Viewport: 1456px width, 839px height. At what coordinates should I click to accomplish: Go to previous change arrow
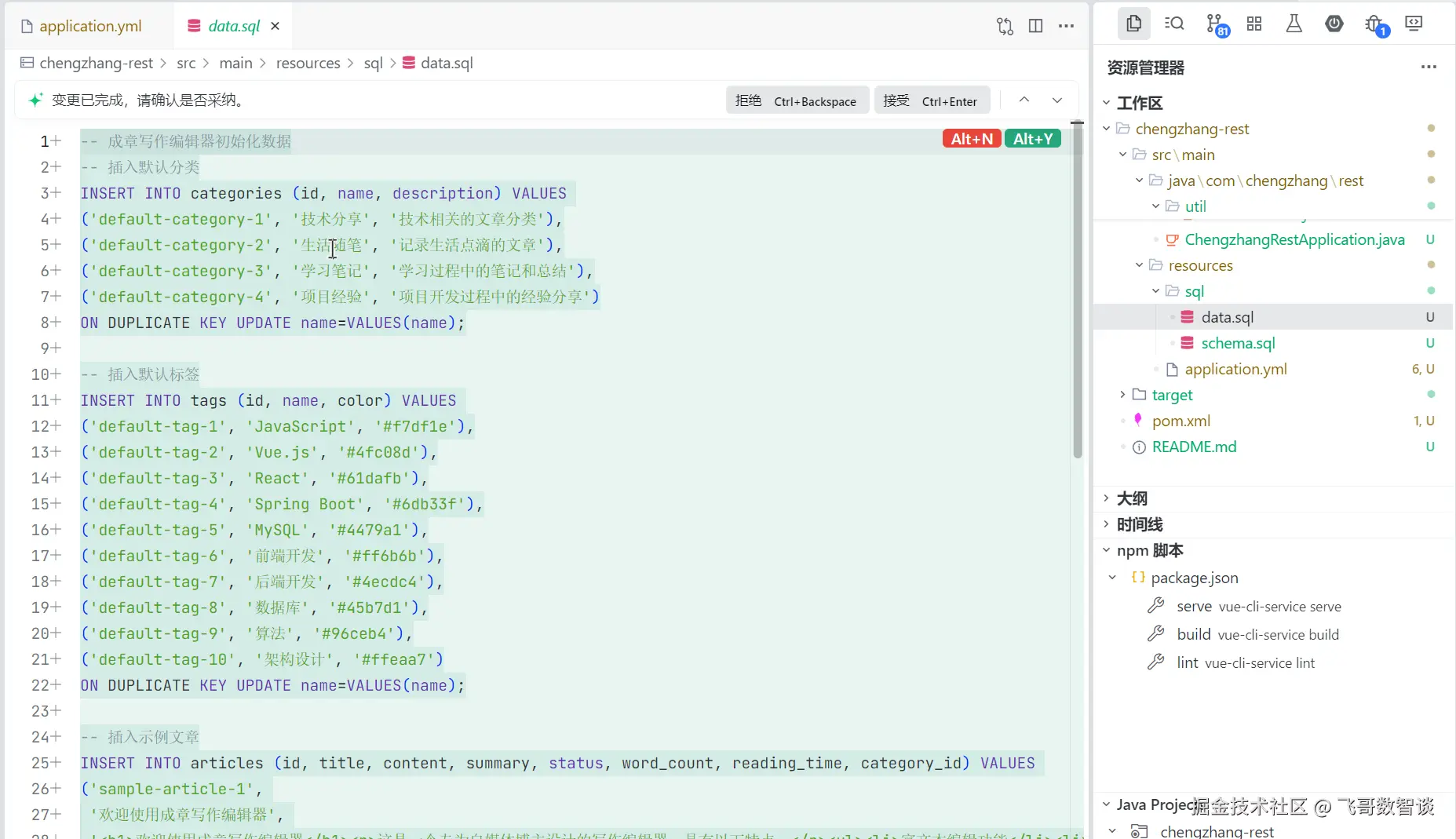(1024, 100)
